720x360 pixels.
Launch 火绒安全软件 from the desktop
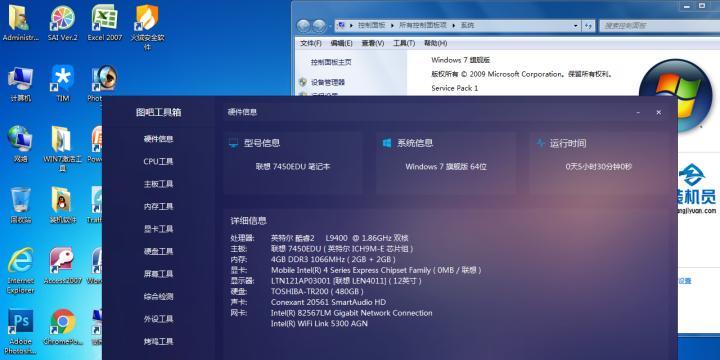pyautogui.click(x=147, y=28)
